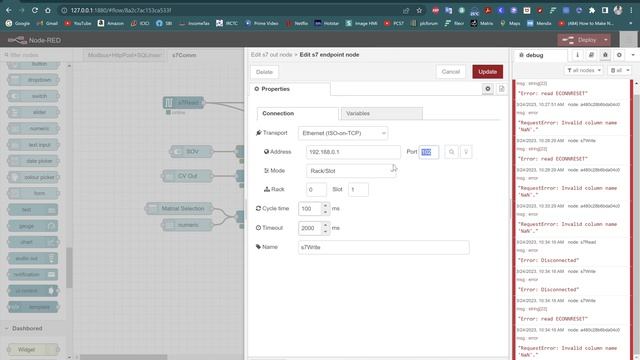Click the Update button
This screenshot has width=640, height=360.
coord(487,71)
